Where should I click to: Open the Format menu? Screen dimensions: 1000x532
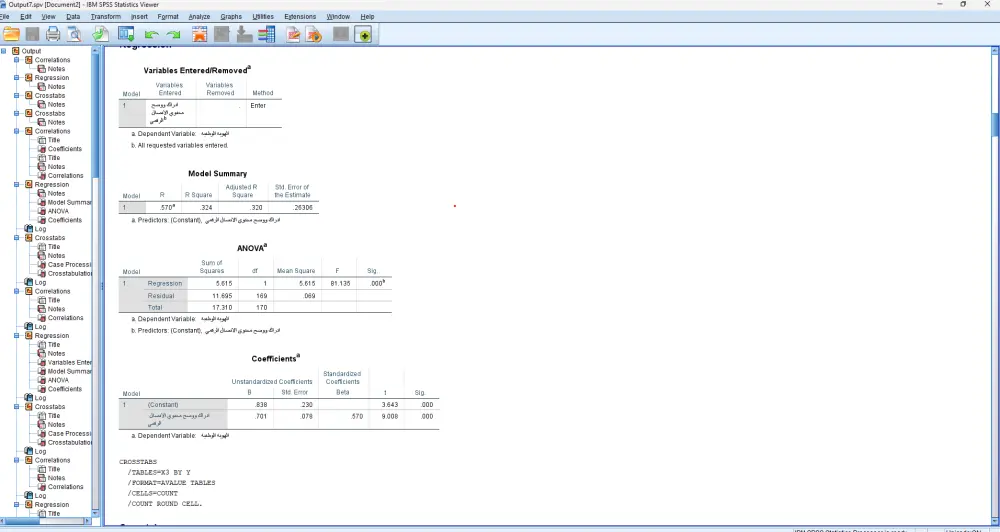[168, 17]
